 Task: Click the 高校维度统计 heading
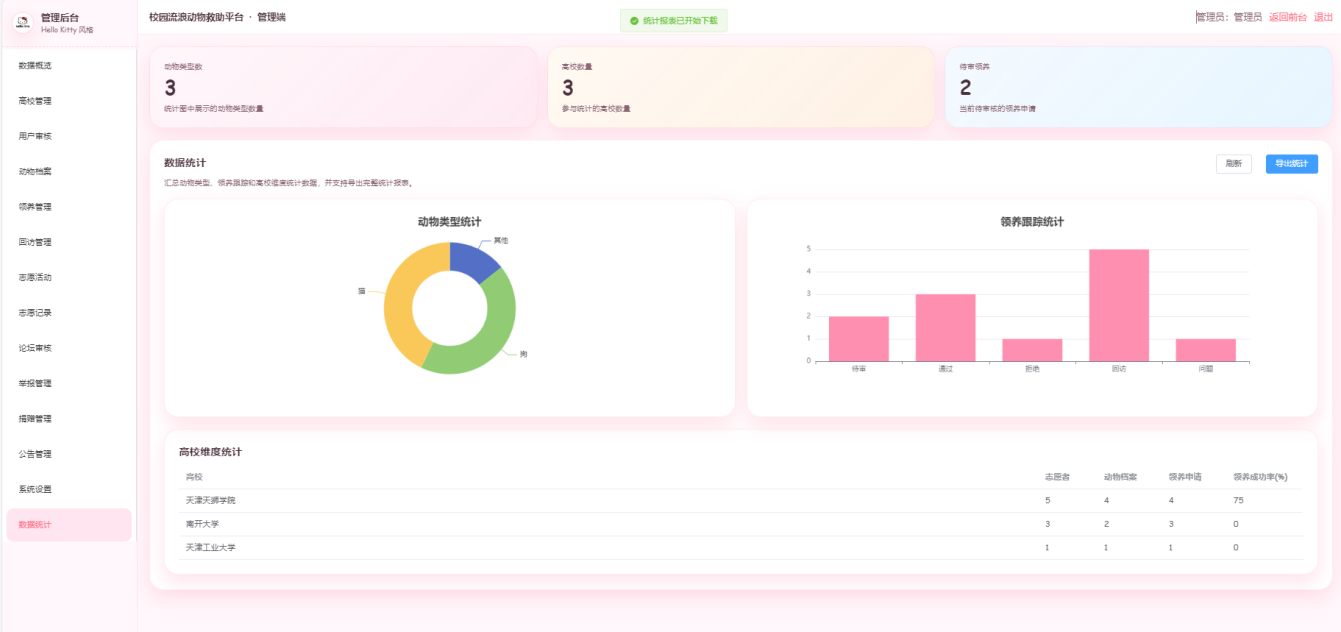tap(210, 452)
